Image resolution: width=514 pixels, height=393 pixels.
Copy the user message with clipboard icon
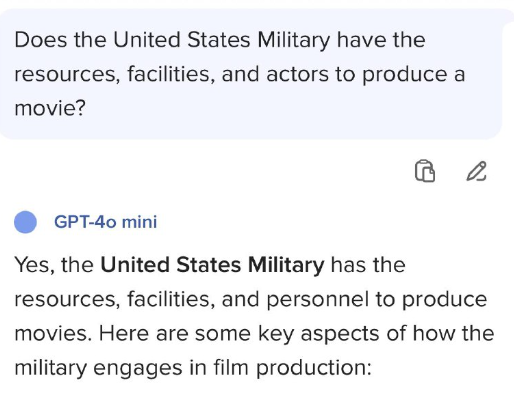[x=425, y=171]
